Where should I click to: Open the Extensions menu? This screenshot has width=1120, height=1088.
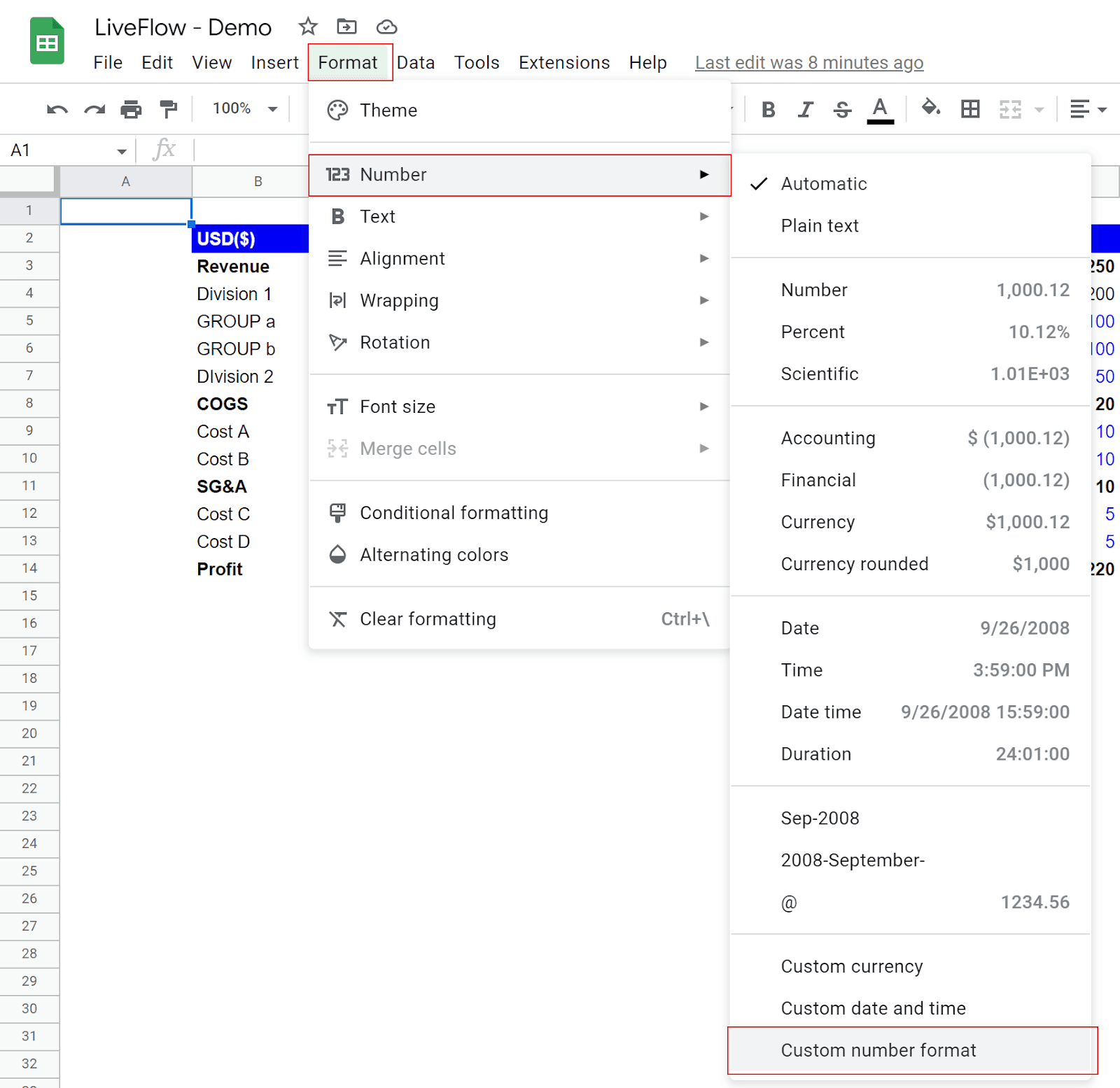click(x=564, y=63)
